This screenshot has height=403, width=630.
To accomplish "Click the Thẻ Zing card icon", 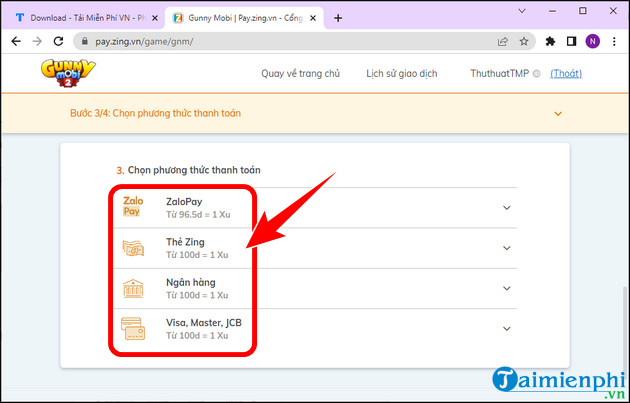I will pos(133,248).
